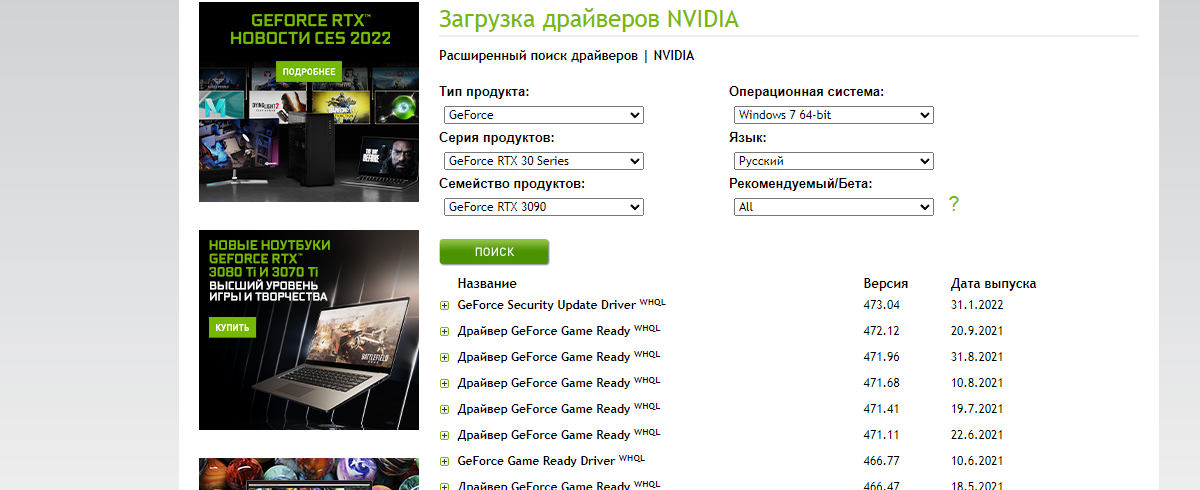Open the Язык Русский dropdown
The height and width of the screenshot is (490, 1200).
(833, 161)
